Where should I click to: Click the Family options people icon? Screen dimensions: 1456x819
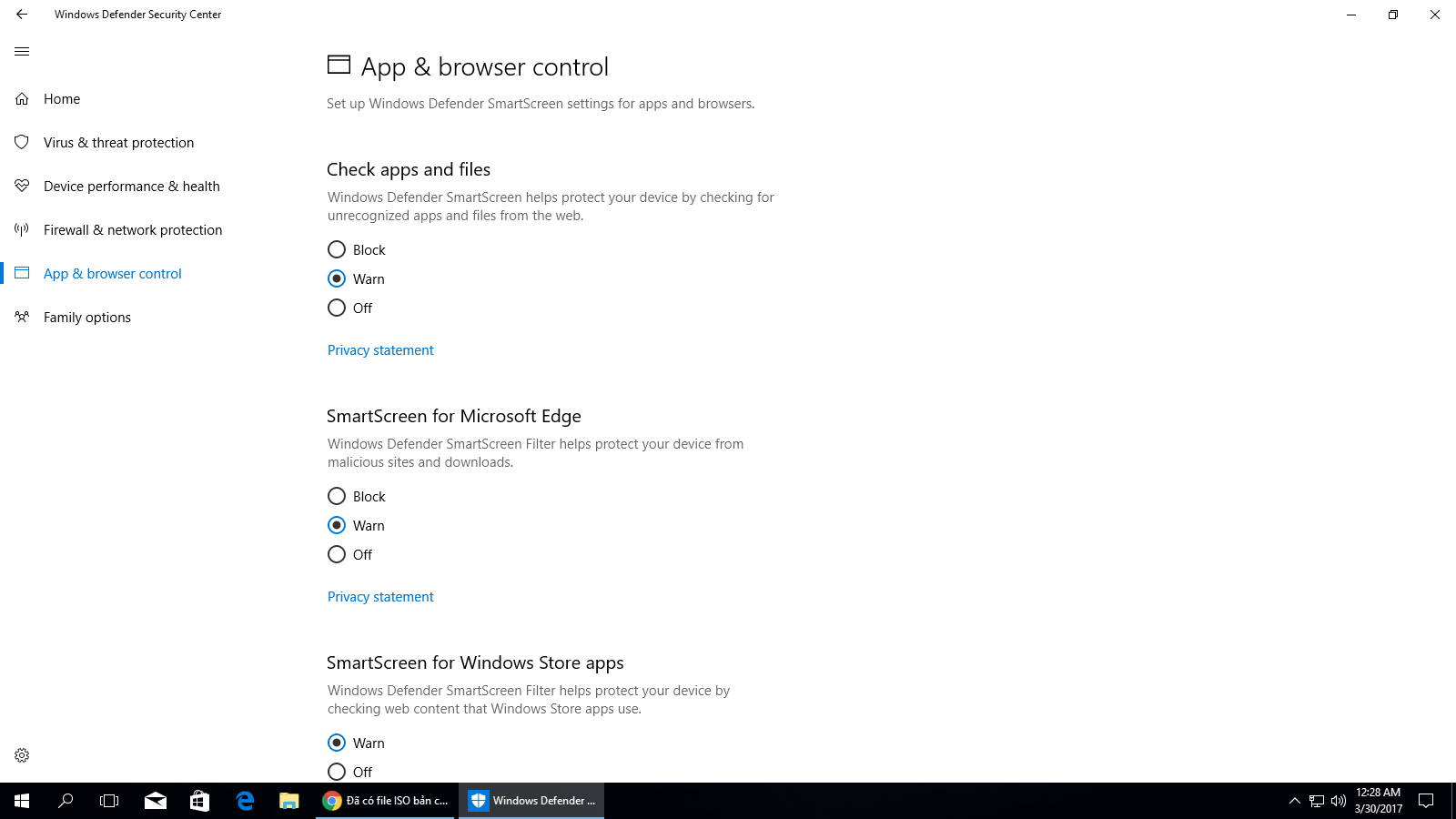tap(22, 317)
